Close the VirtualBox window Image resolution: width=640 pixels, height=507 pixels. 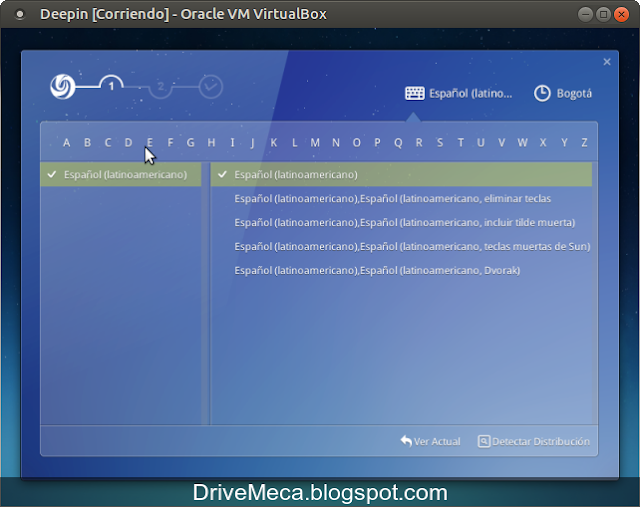(621, 14)
